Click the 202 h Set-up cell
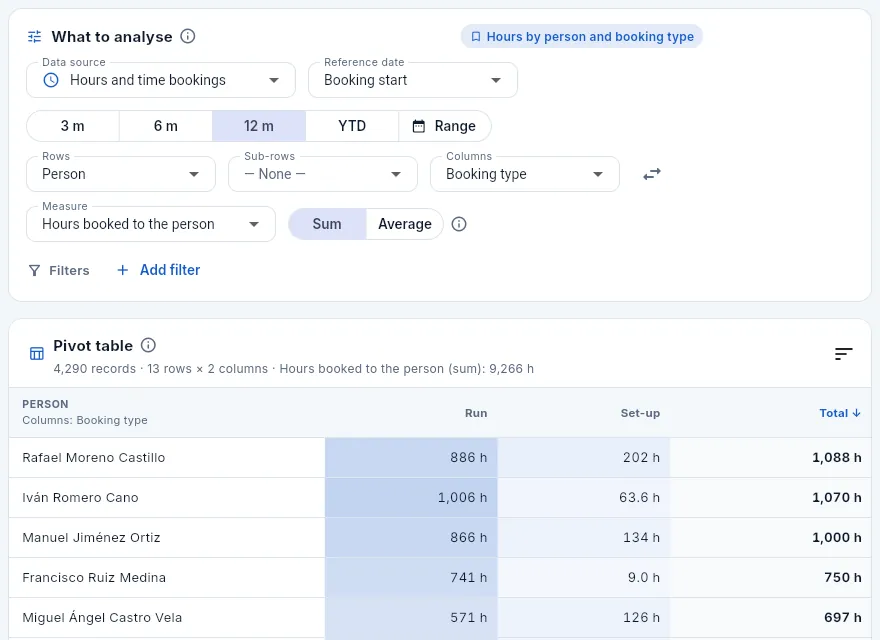 (x=584, y=458)
